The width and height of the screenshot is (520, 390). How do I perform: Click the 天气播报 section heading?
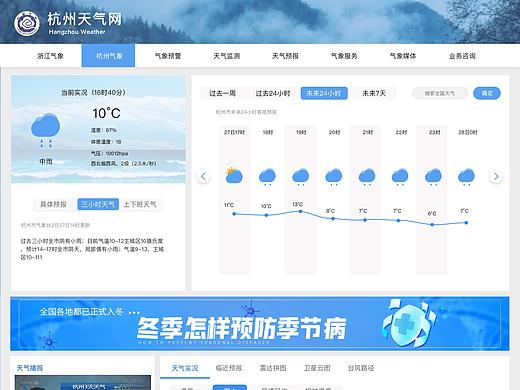click(30, 368)
